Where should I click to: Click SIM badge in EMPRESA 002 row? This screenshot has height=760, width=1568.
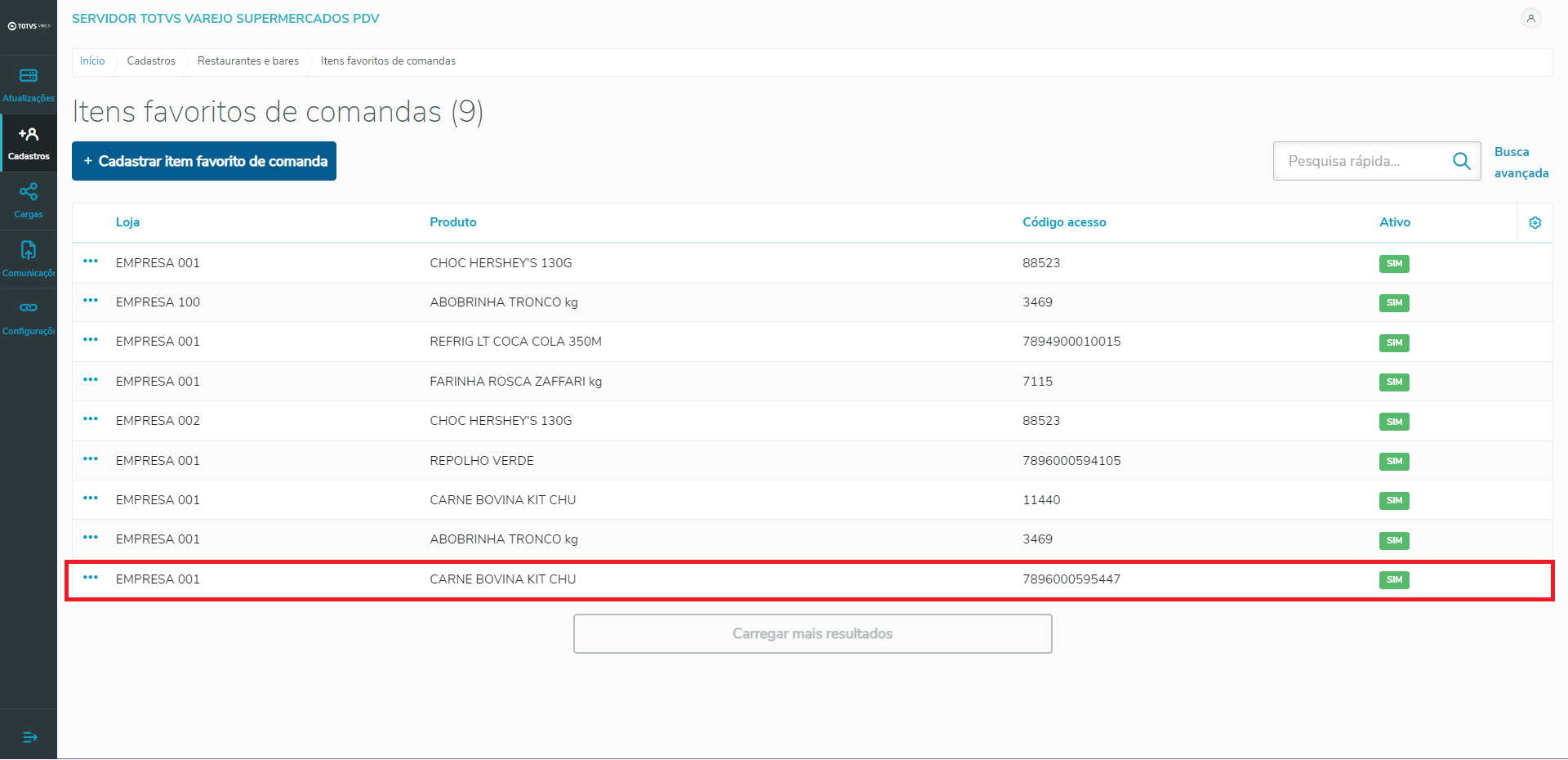pos(1394,422)
